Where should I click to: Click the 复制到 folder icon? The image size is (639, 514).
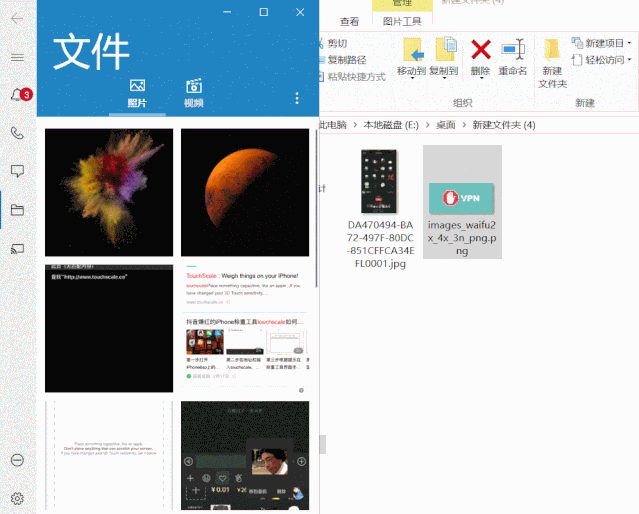pos(445,49)
